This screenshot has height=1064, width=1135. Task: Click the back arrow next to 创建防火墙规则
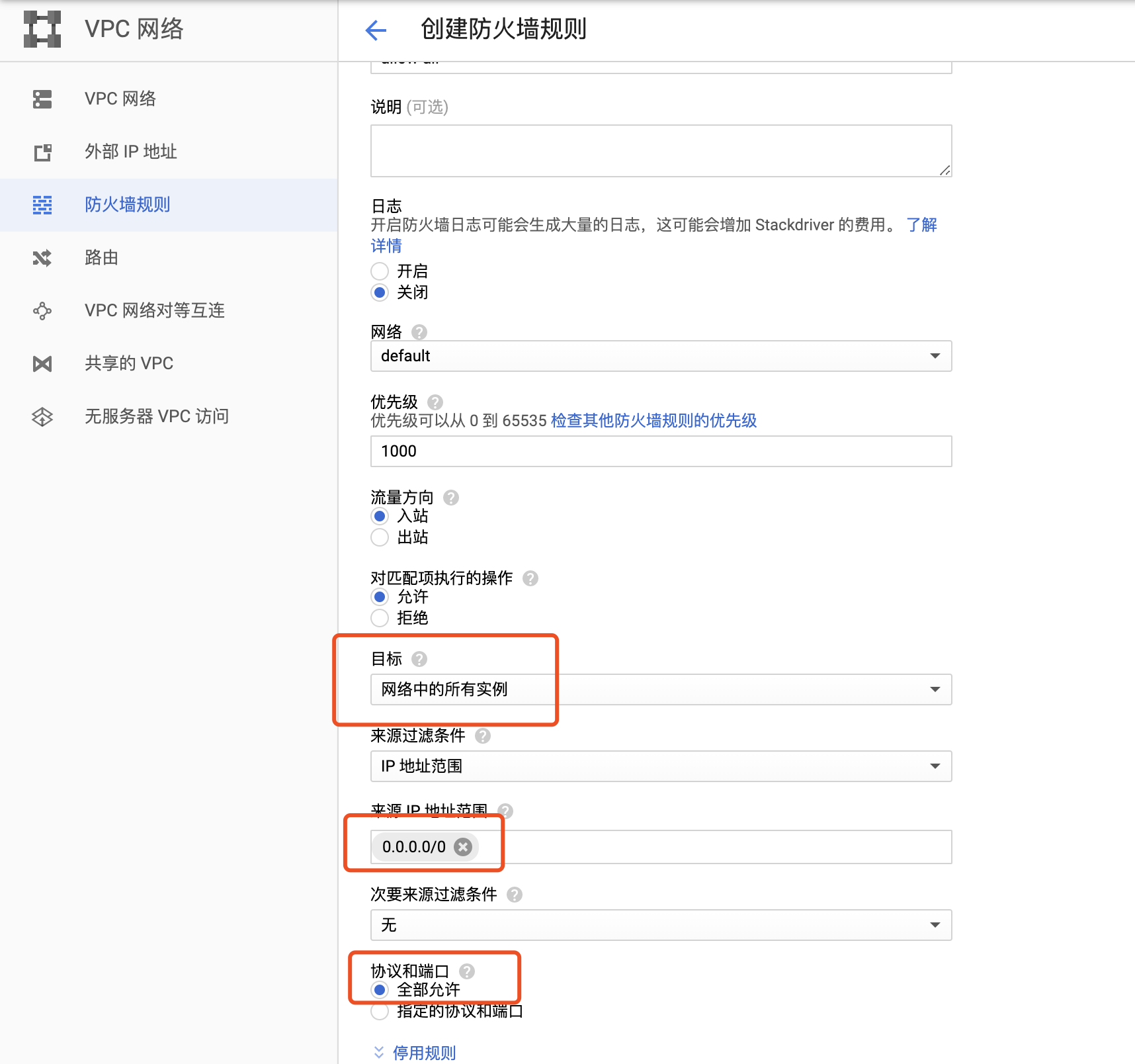376,30
